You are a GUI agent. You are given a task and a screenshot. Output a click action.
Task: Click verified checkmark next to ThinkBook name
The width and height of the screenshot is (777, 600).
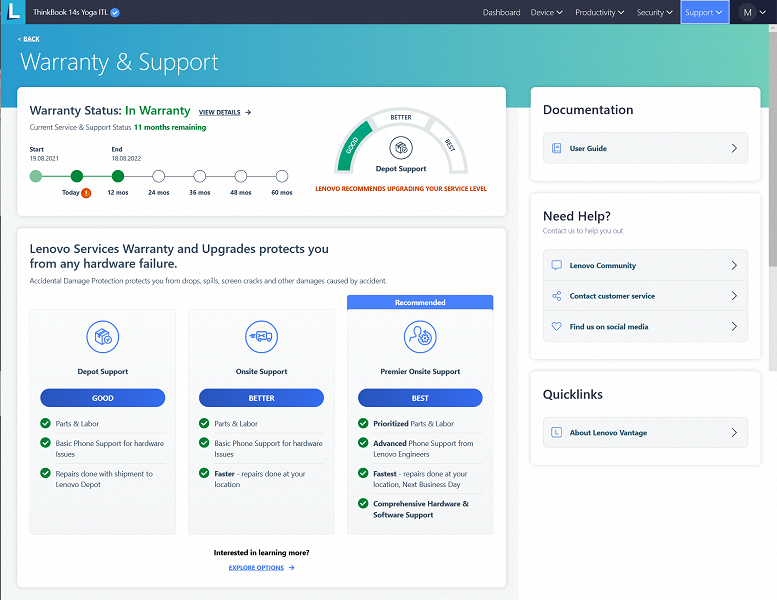(x=115, y=13)
